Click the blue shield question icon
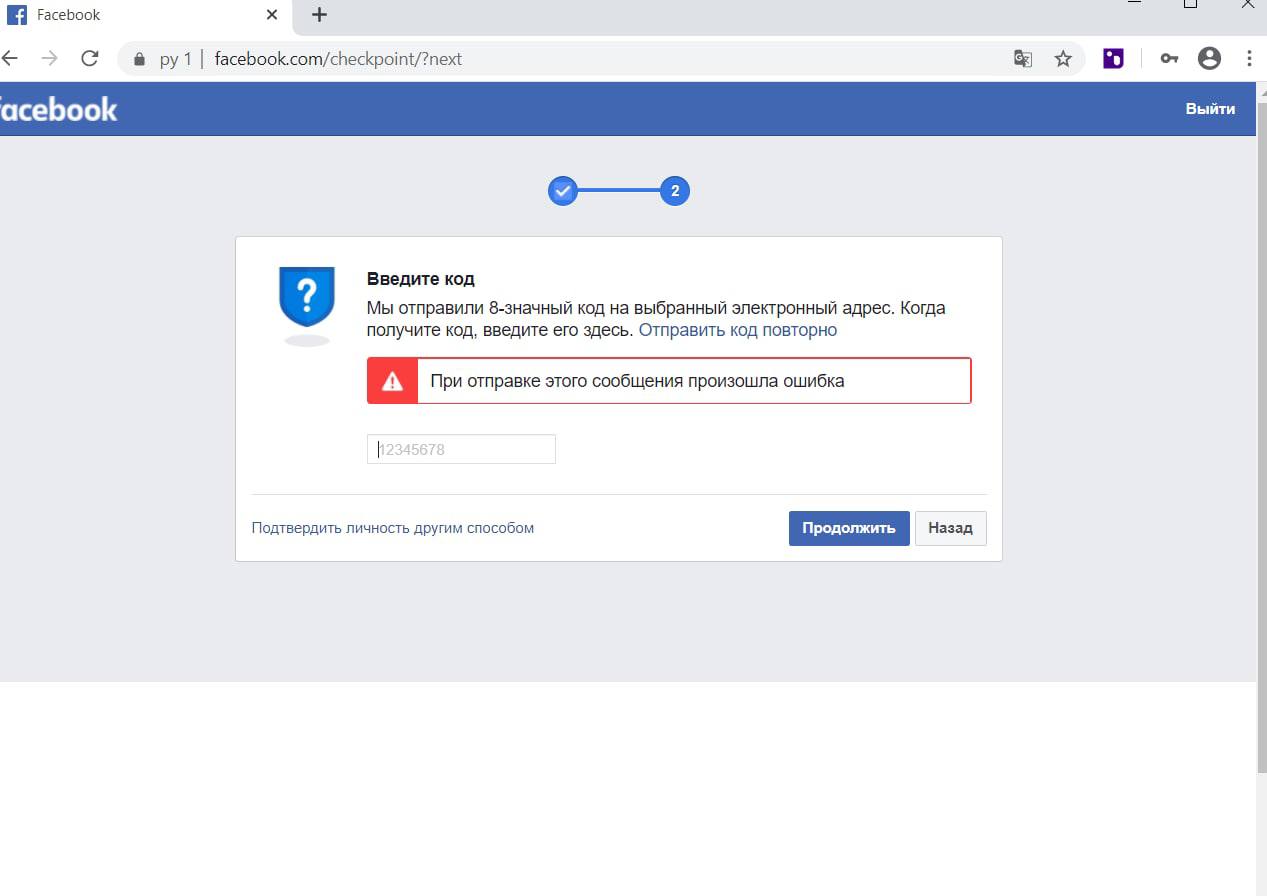The width and height of the screenshot is (1267, 896). pyautogui.click(x=307, y=297)
